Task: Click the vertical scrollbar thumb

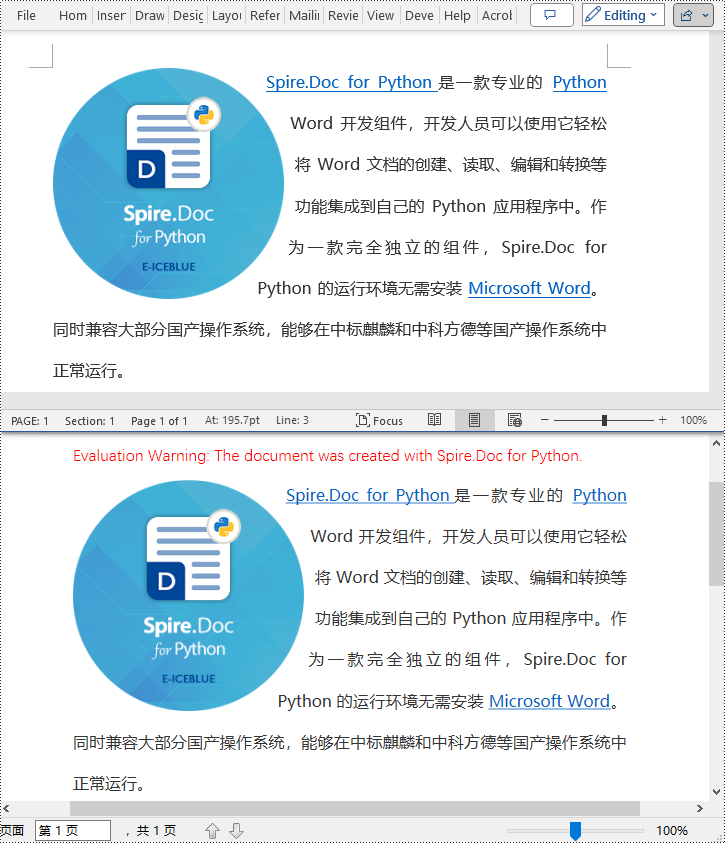Action: click(716, 533)
